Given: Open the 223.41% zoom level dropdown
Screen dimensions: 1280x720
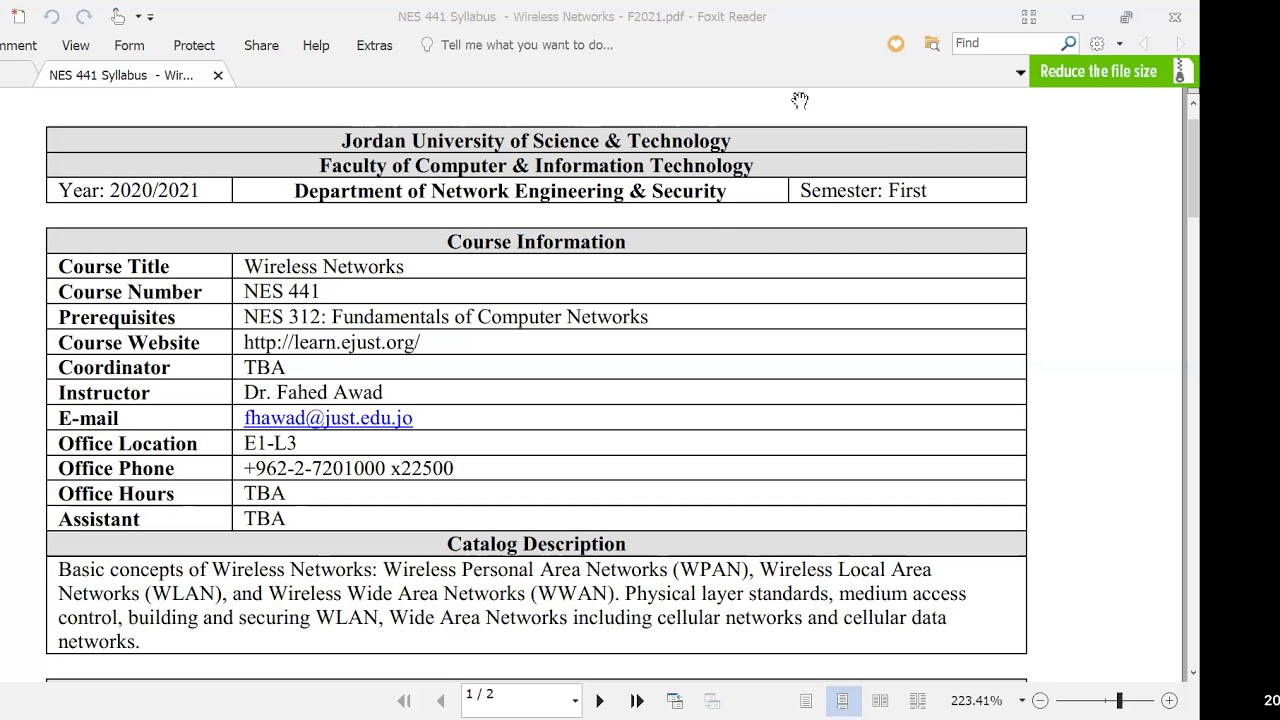Looking at the screenshot, I should click(1021, 701).
